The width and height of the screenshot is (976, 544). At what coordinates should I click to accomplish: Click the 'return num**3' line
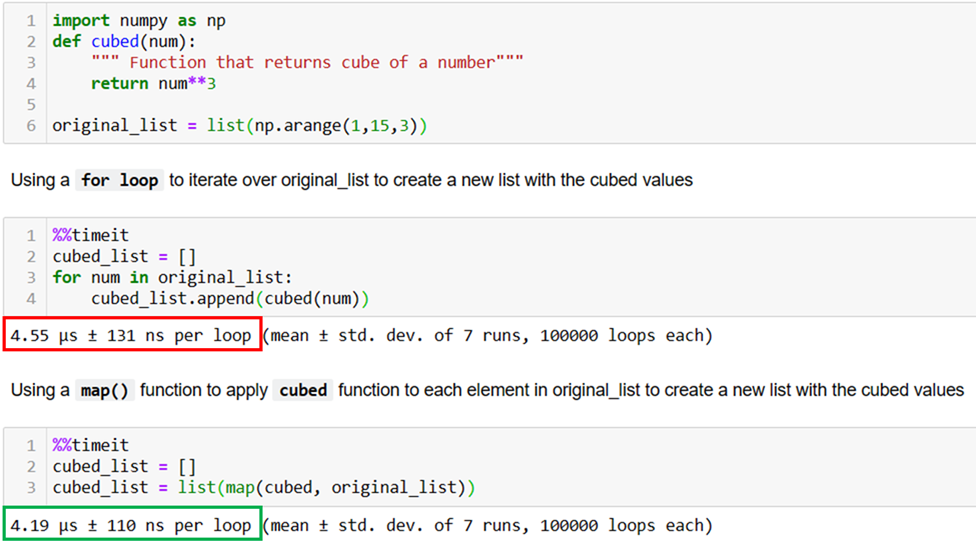click(x=154, y=83)
